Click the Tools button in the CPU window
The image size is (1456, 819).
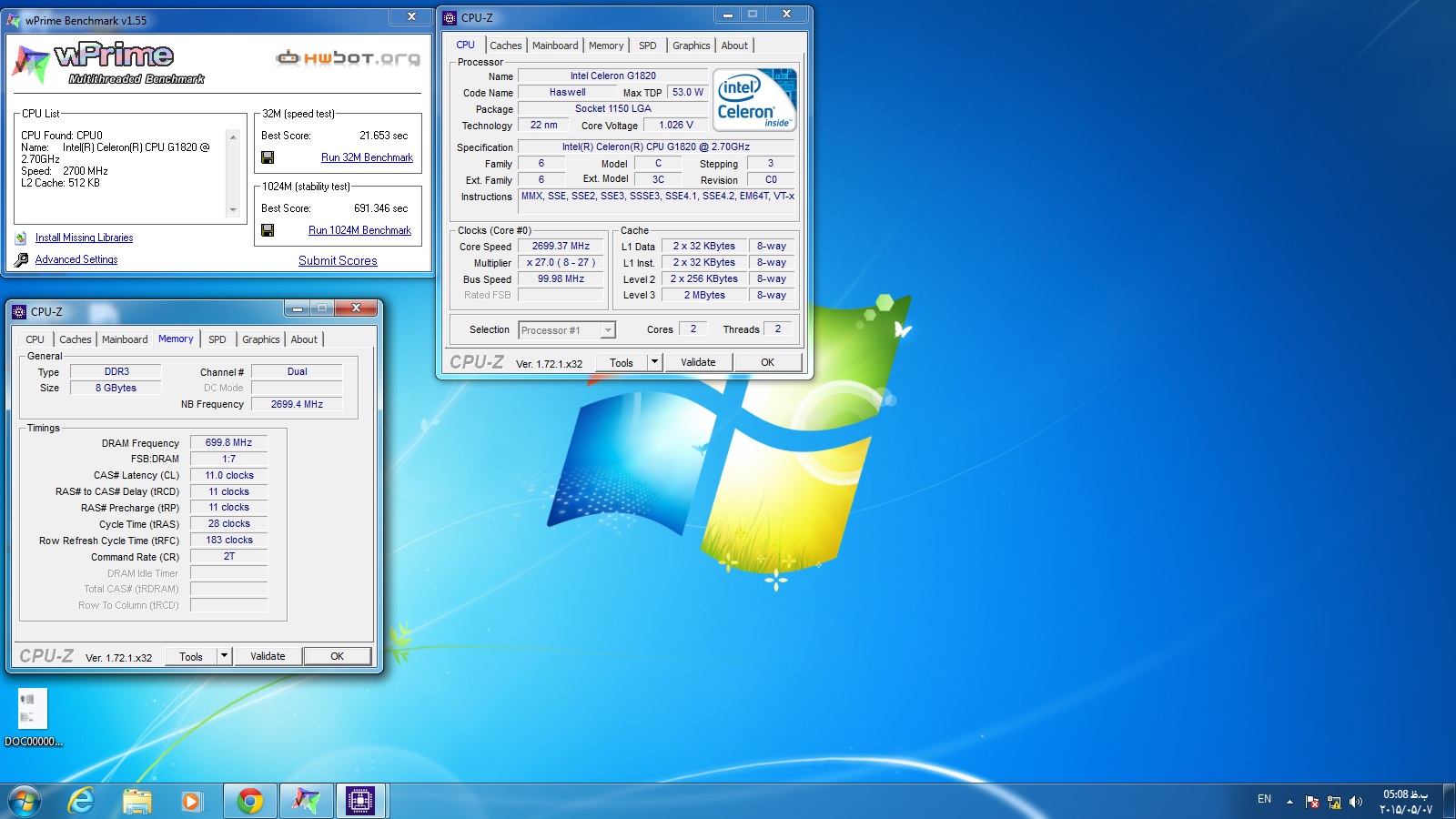(x=622, y=362)
